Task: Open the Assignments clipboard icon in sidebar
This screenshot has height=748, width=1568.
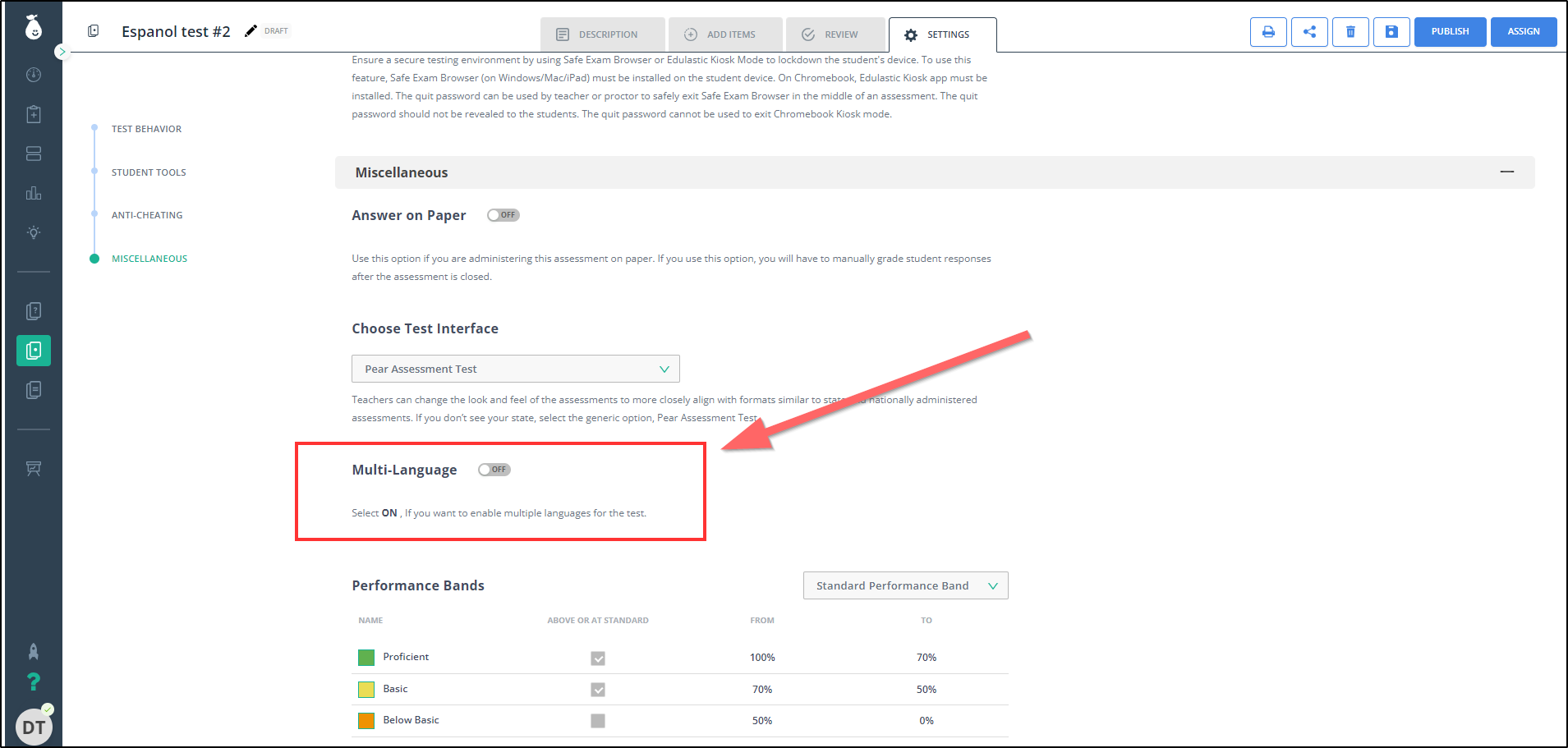Action: [x=34, y=114]
